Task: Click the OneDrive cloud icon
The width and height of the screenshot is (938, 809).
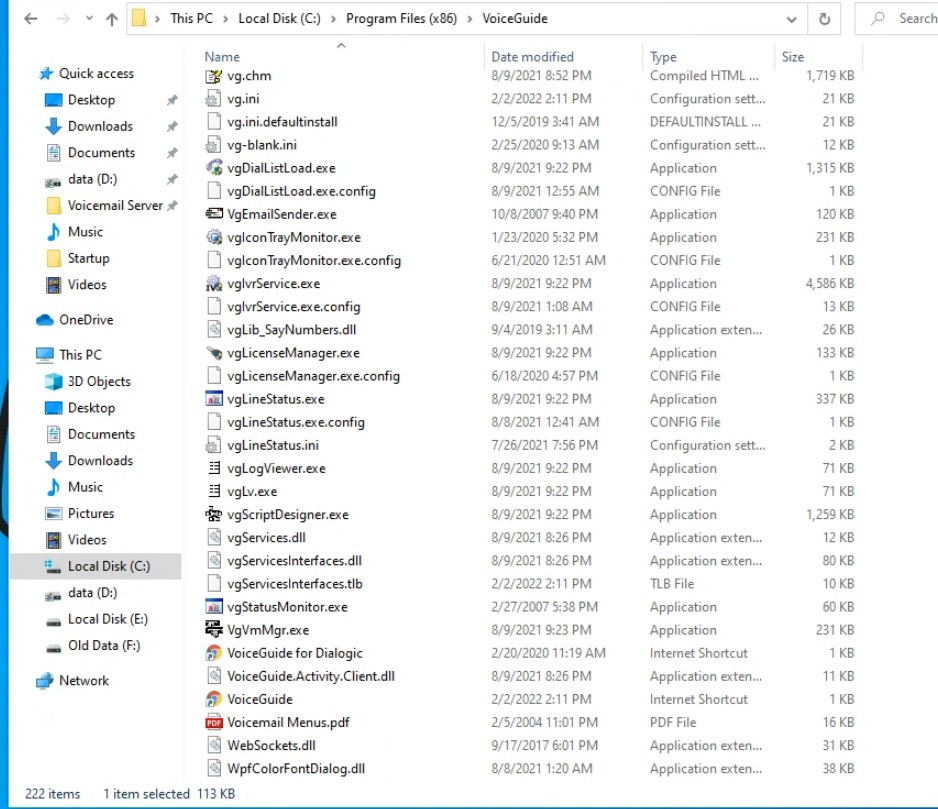Action: coord(45,320)
